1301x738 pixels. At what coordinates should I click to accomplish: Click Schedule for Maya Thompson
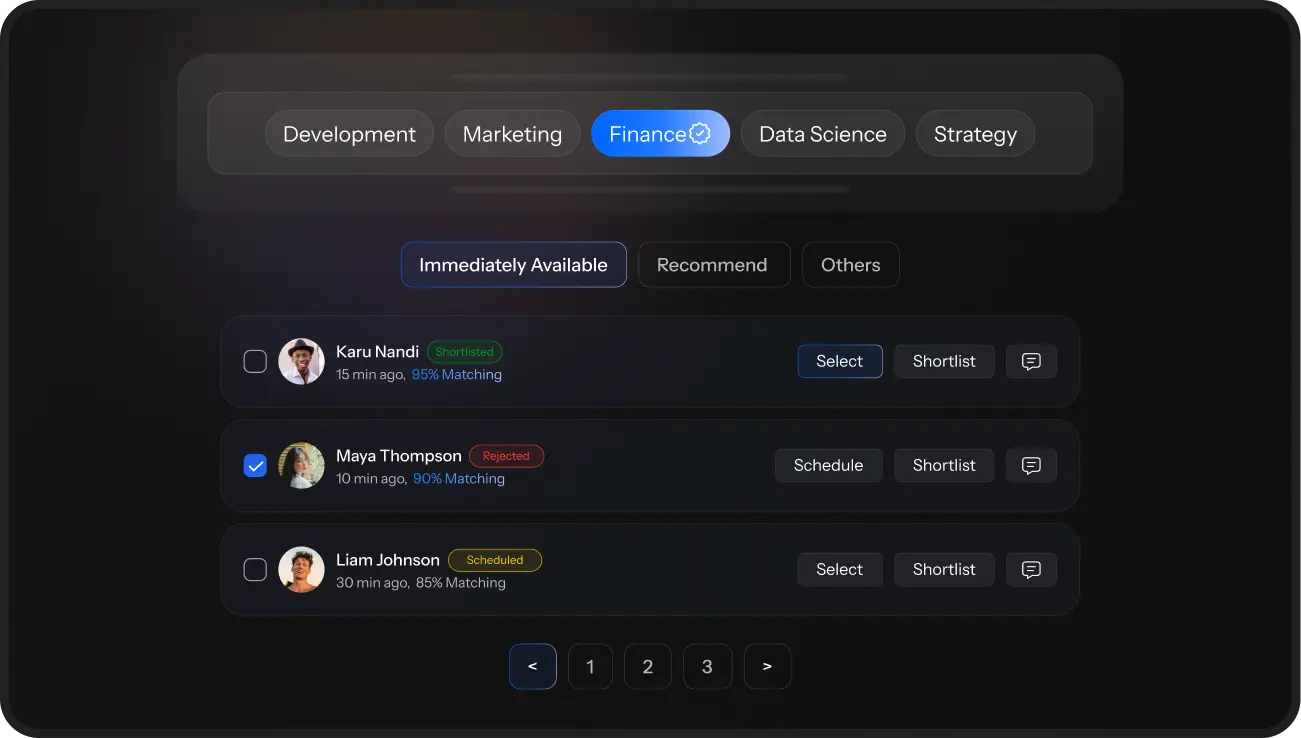(x=828, y=466)
